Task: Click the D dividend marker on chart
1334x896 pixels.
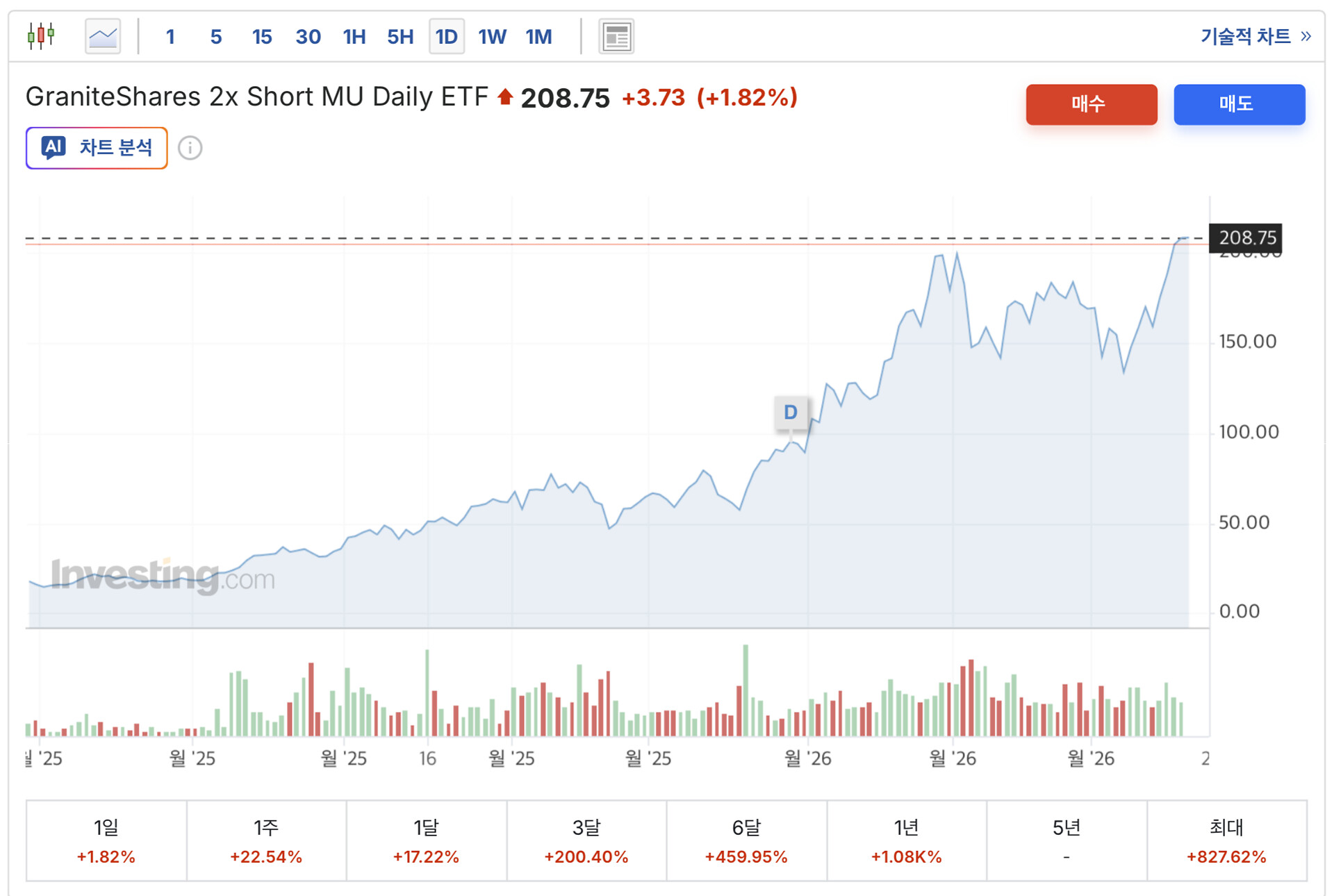Action: click(790, 413)
